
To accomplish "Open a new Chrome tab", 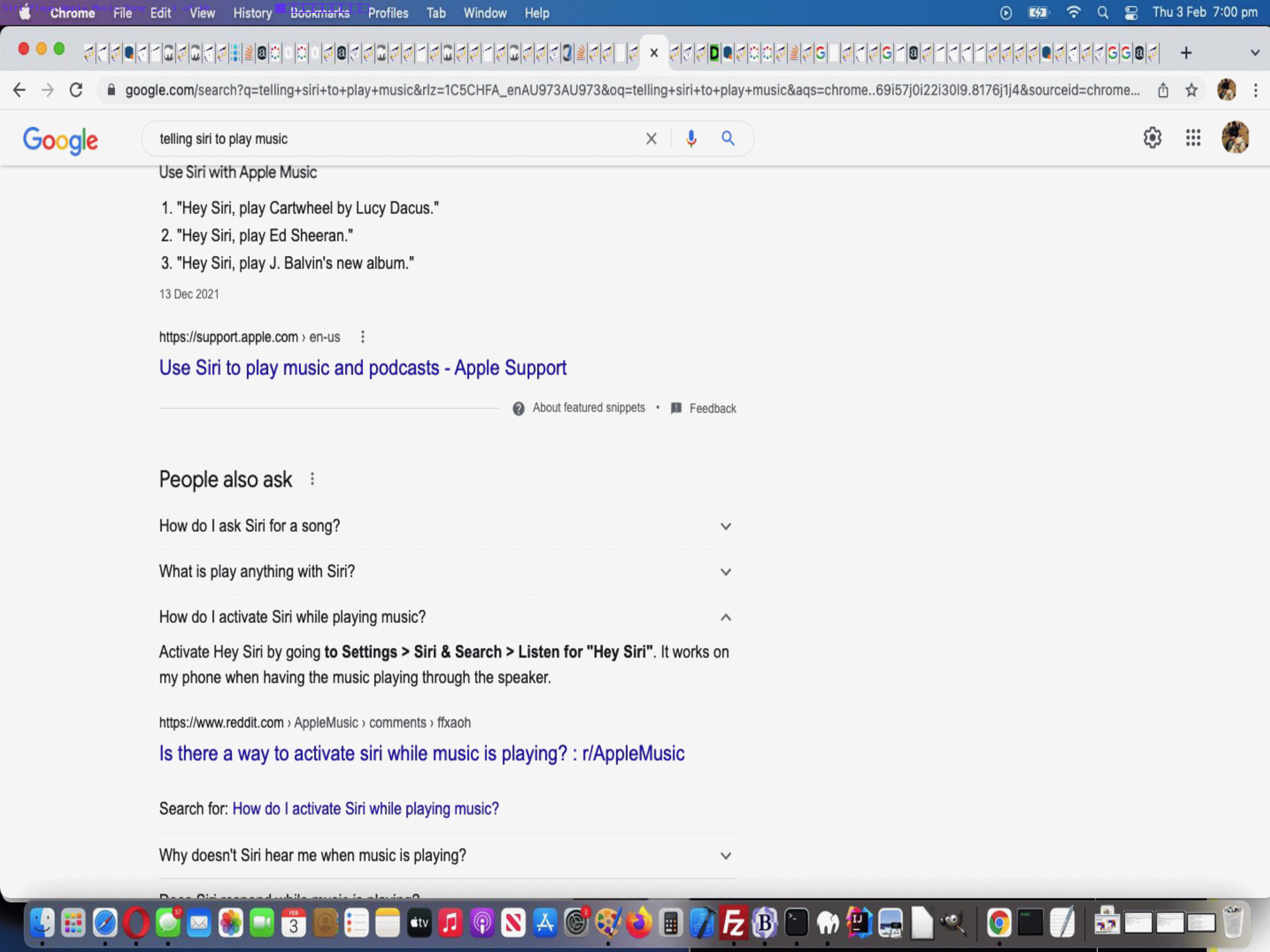I will click(x=1186, y=53).
